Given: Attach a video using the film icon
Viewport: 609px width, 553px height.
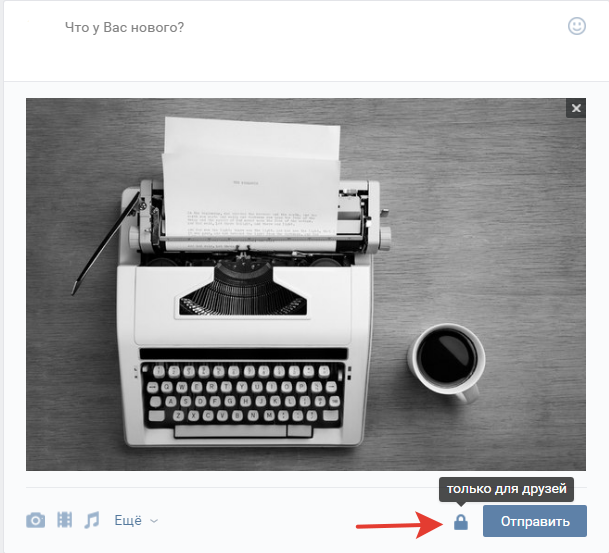Looking at the screenshot, I should pos(64,520).
